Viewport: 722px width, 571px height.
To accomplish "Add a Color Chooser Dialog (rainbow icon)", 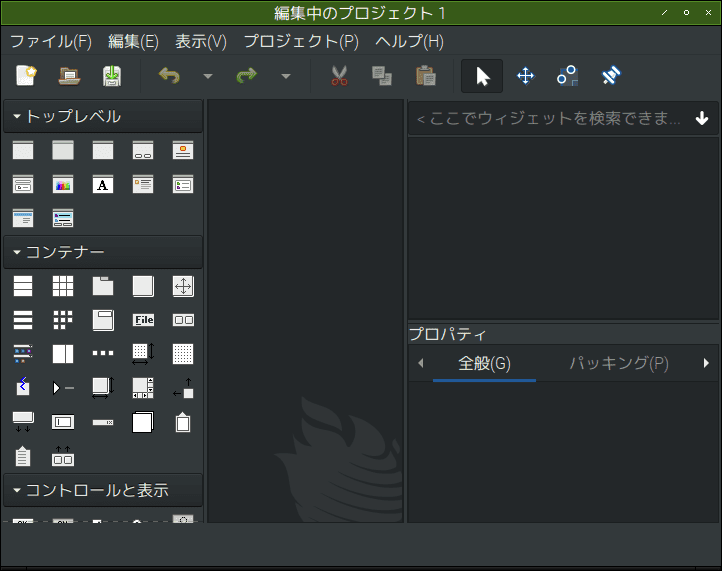I will 63,185.
